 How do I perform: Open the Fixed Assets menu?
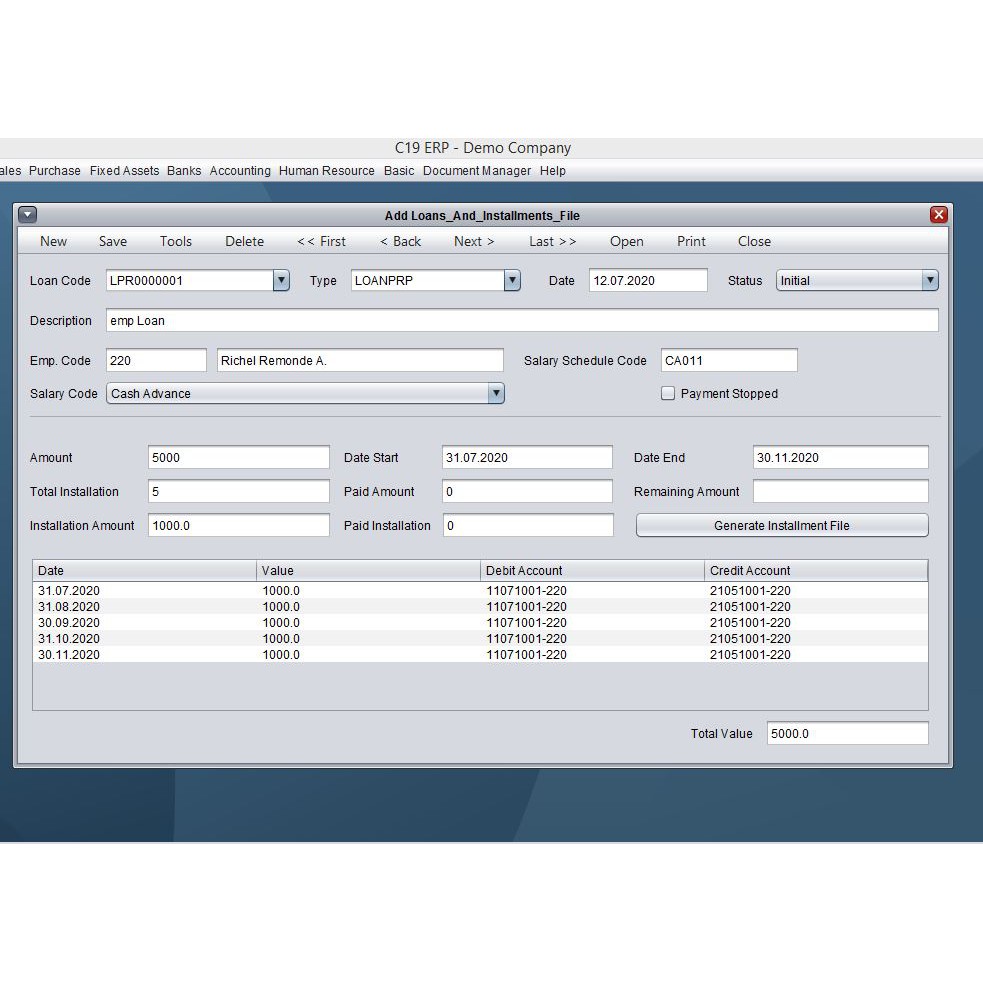[124, 171]
